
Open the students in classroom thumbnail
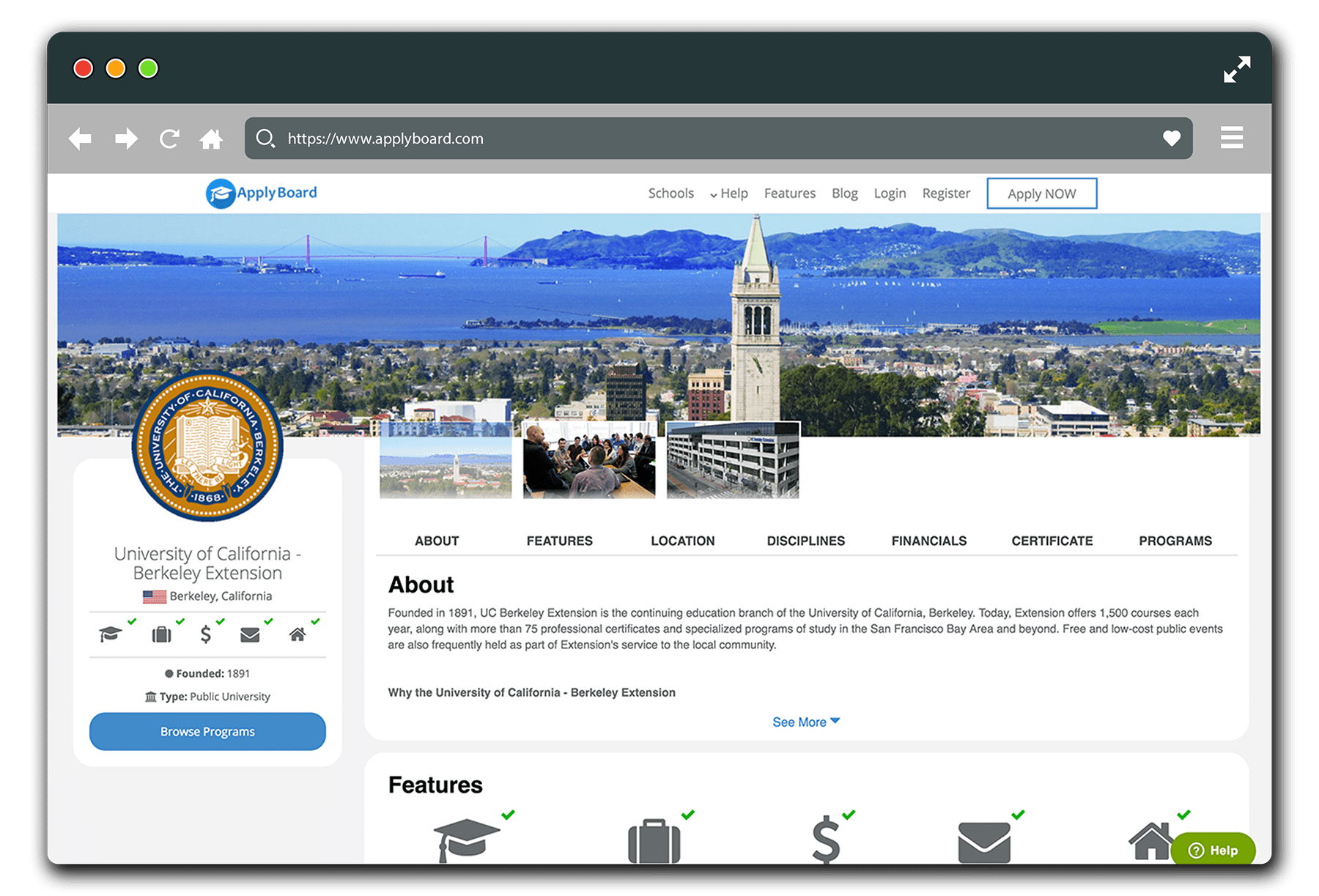point(589,460)
